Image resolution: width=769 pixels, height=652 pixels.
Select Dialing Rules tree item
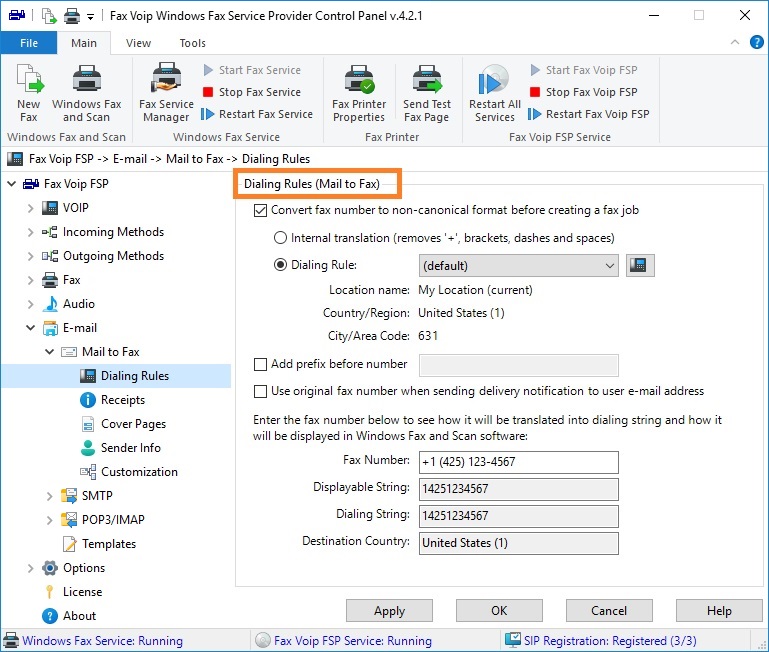(134, 376)
